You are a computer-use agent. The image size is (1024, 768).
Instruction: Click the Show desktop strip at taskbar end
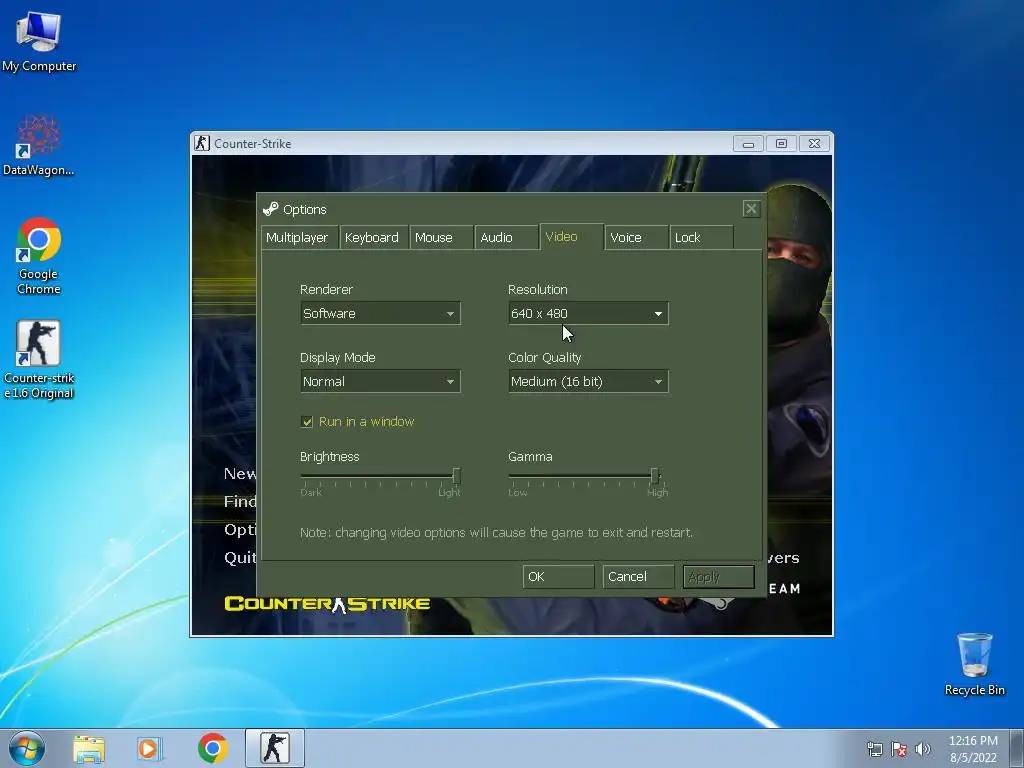point(1018,749)
